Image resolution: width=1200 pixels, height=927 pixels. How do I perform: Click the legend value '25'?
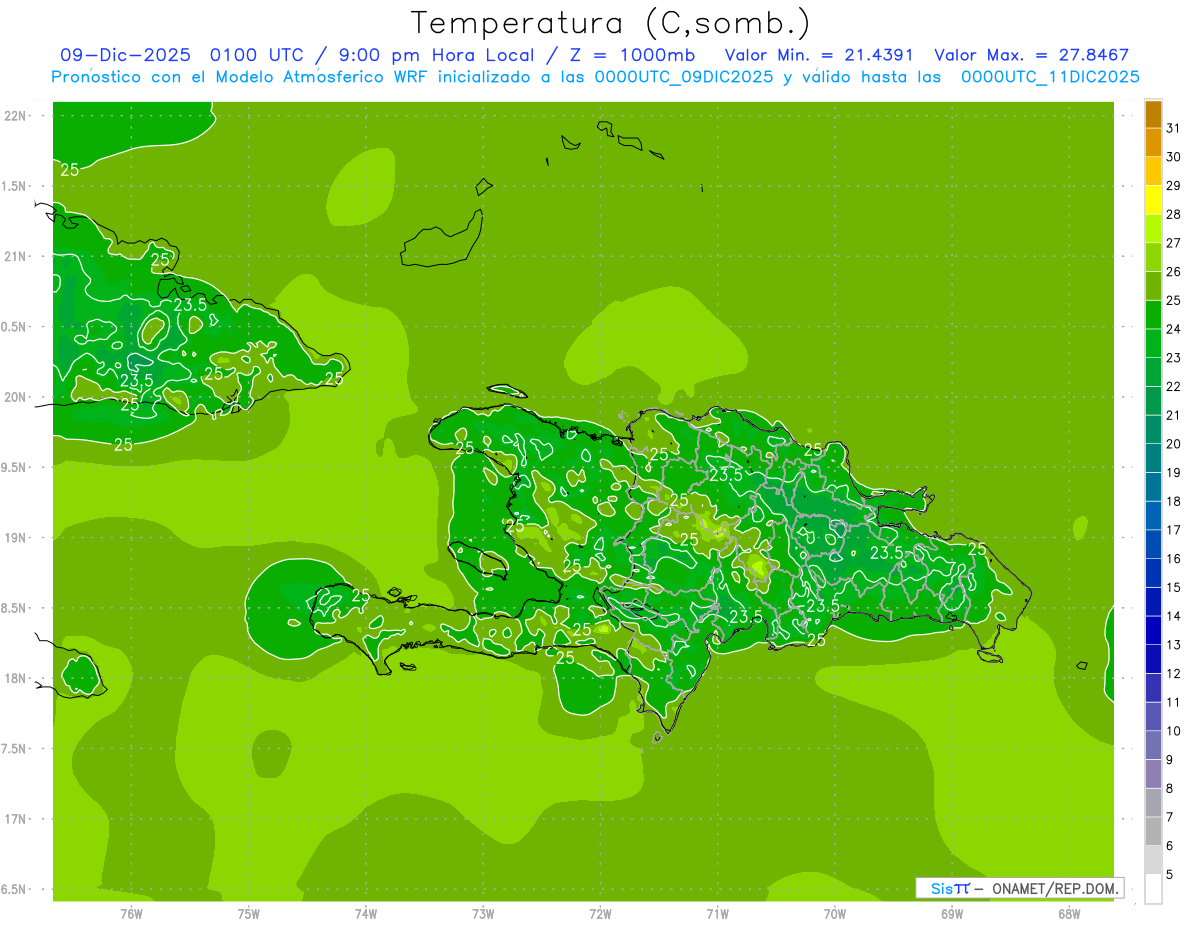pyautogui.click(x=1174, y=300)
